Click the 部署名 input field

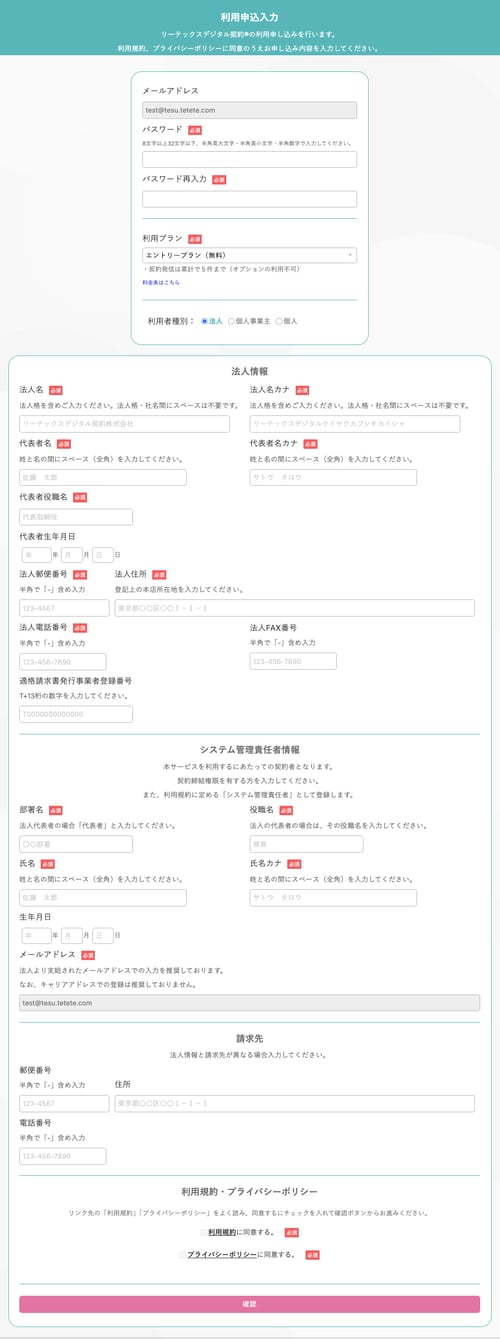click(76, 844)
